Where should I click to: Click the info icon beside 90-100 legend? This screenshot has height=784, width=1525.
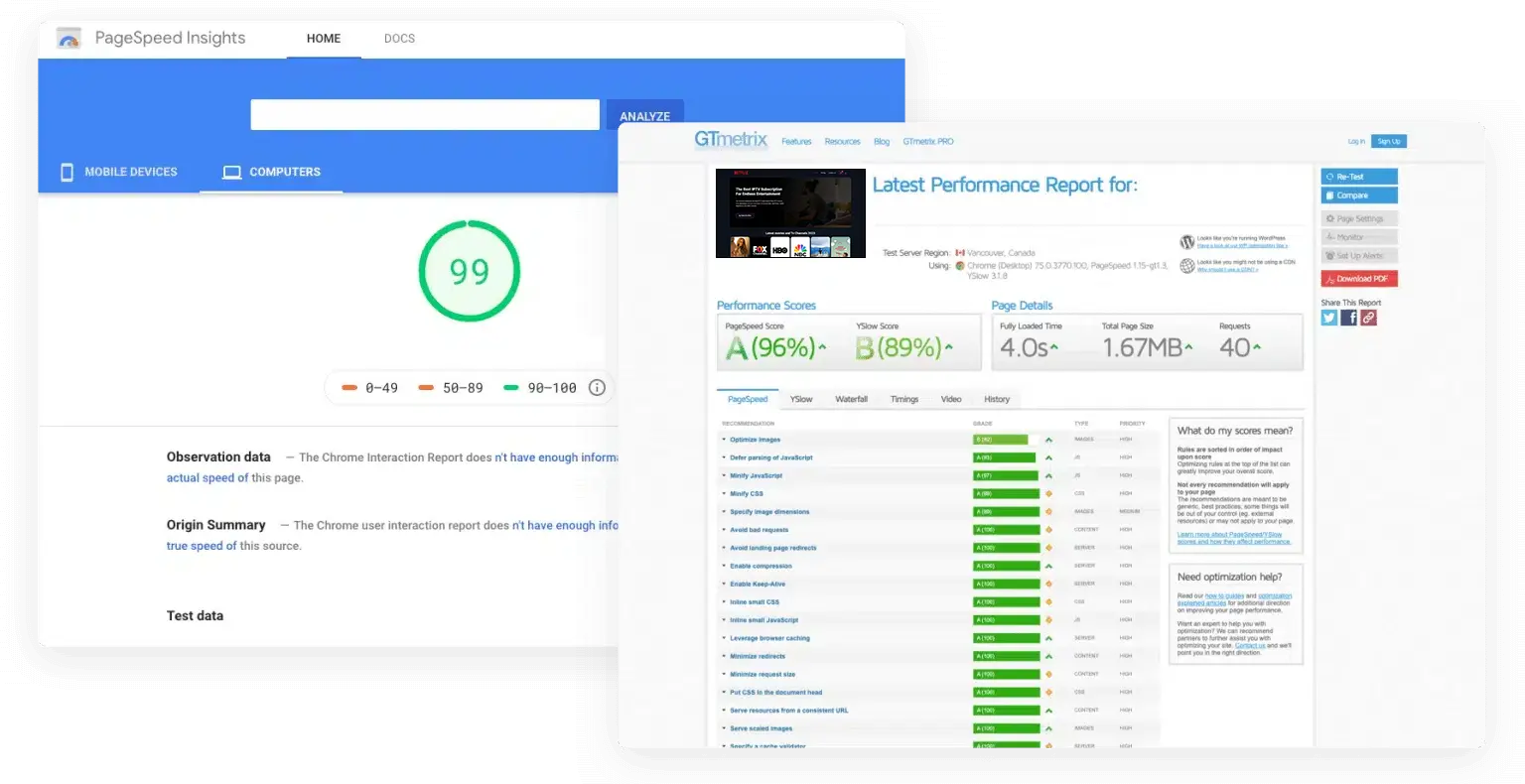tap(597, 388)
